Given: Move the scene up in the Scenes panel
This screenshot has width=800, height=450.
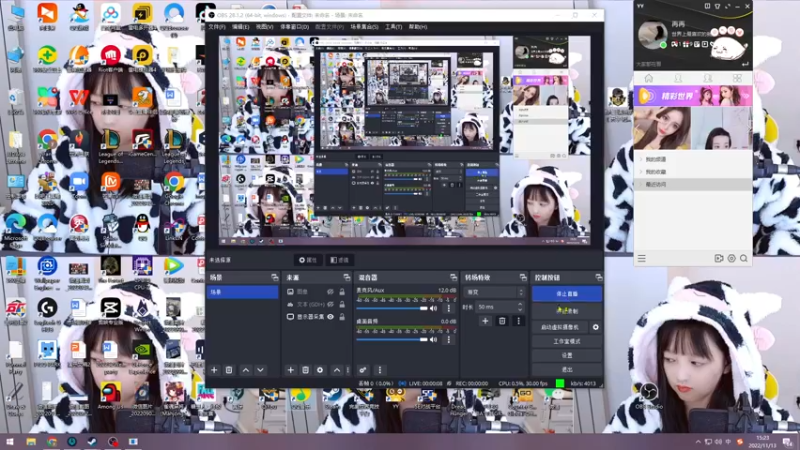Looking at the screenshot, I should 246,370.
